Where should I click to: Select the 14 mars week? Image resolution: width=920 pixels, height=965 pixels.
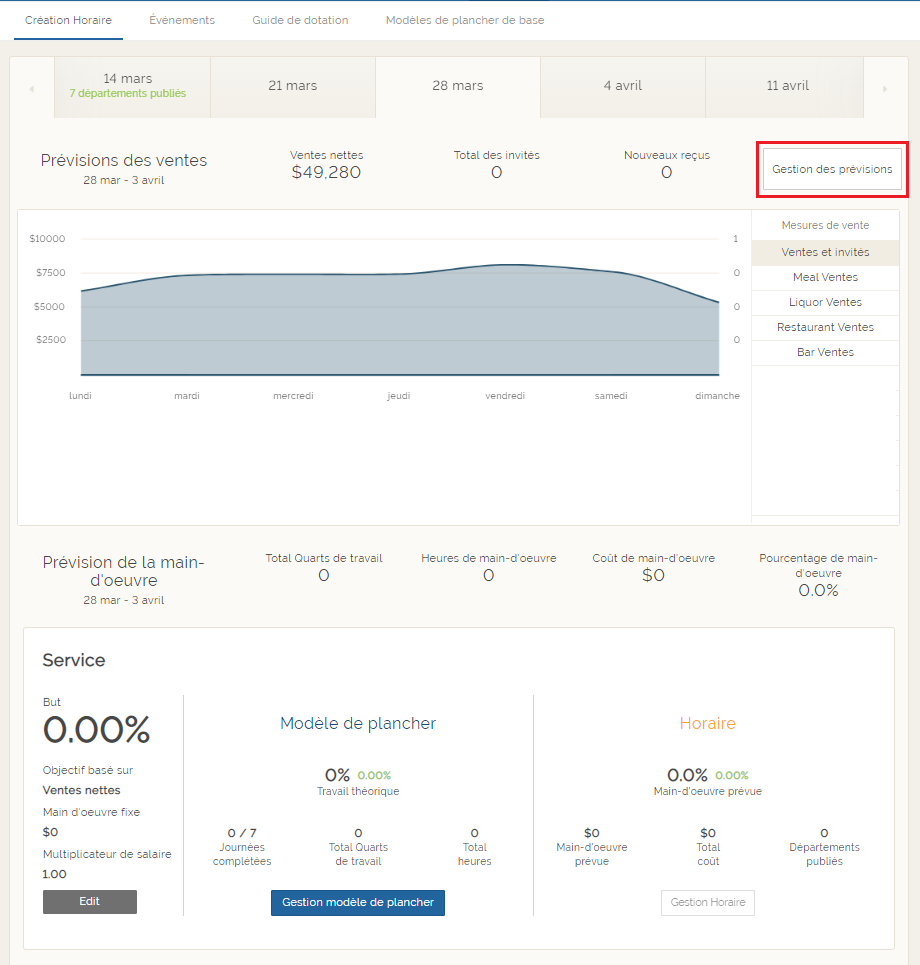click(x=128, y=86)
